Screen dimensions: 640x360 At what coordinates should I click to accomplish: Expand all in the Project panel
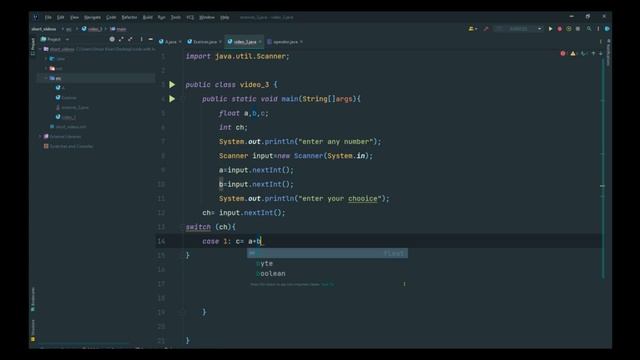click(x=121, y=39)
